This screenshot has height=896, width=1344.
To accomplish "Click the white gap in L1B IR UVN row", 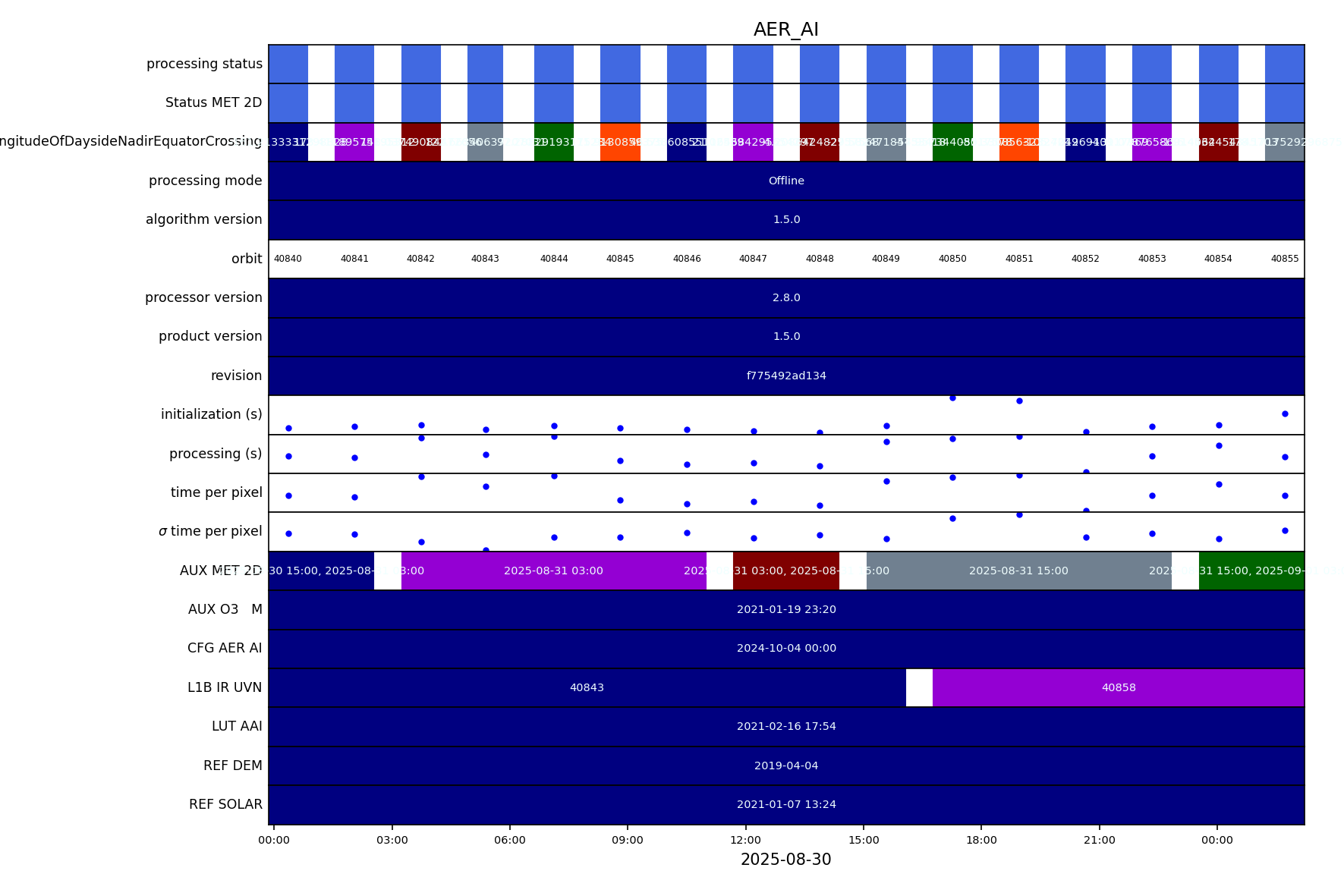I will (919, 687).
